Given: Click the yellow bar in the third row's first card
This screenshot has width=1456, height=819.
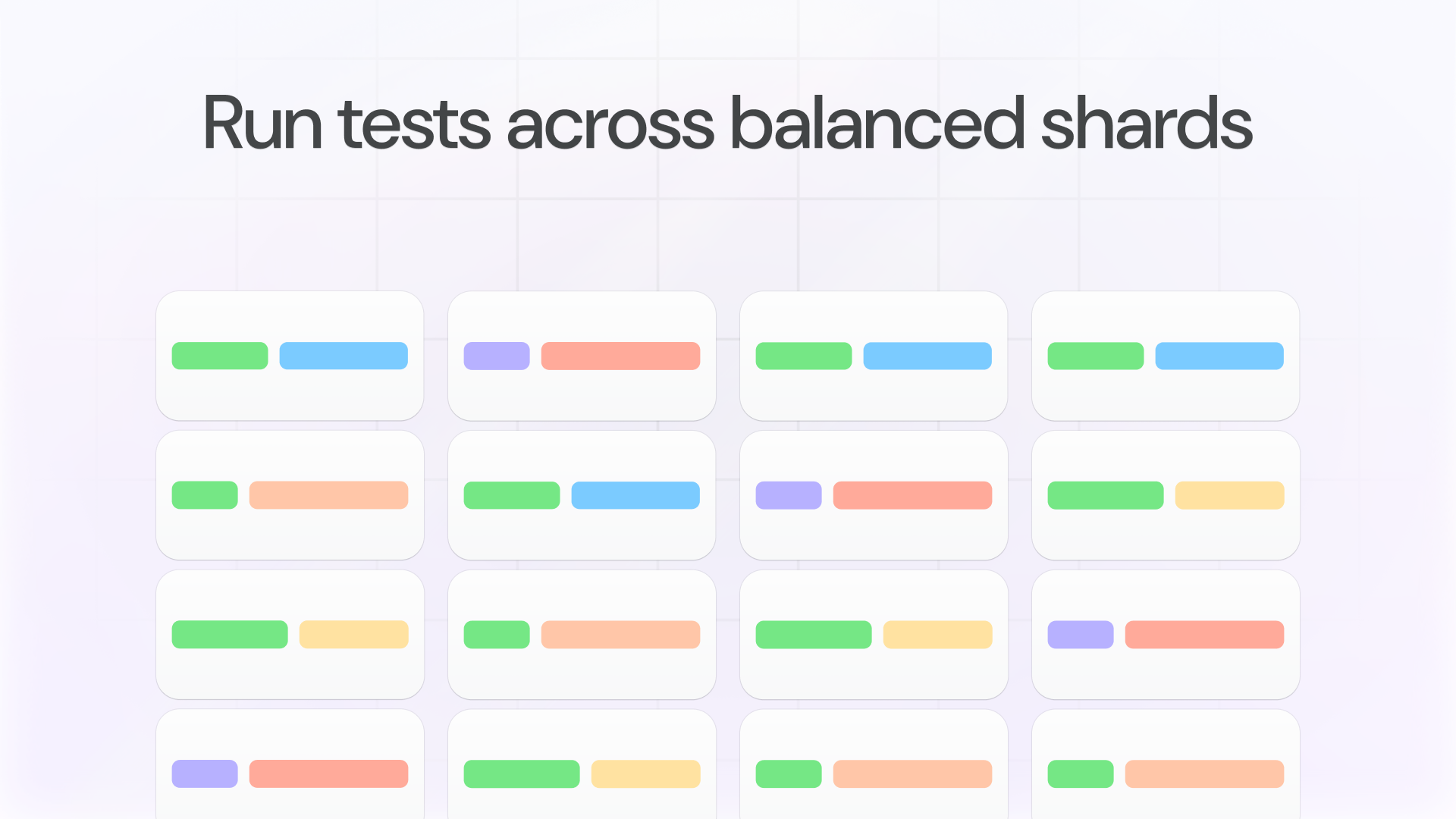Looking at the screenshot, I should coord(353,635).
